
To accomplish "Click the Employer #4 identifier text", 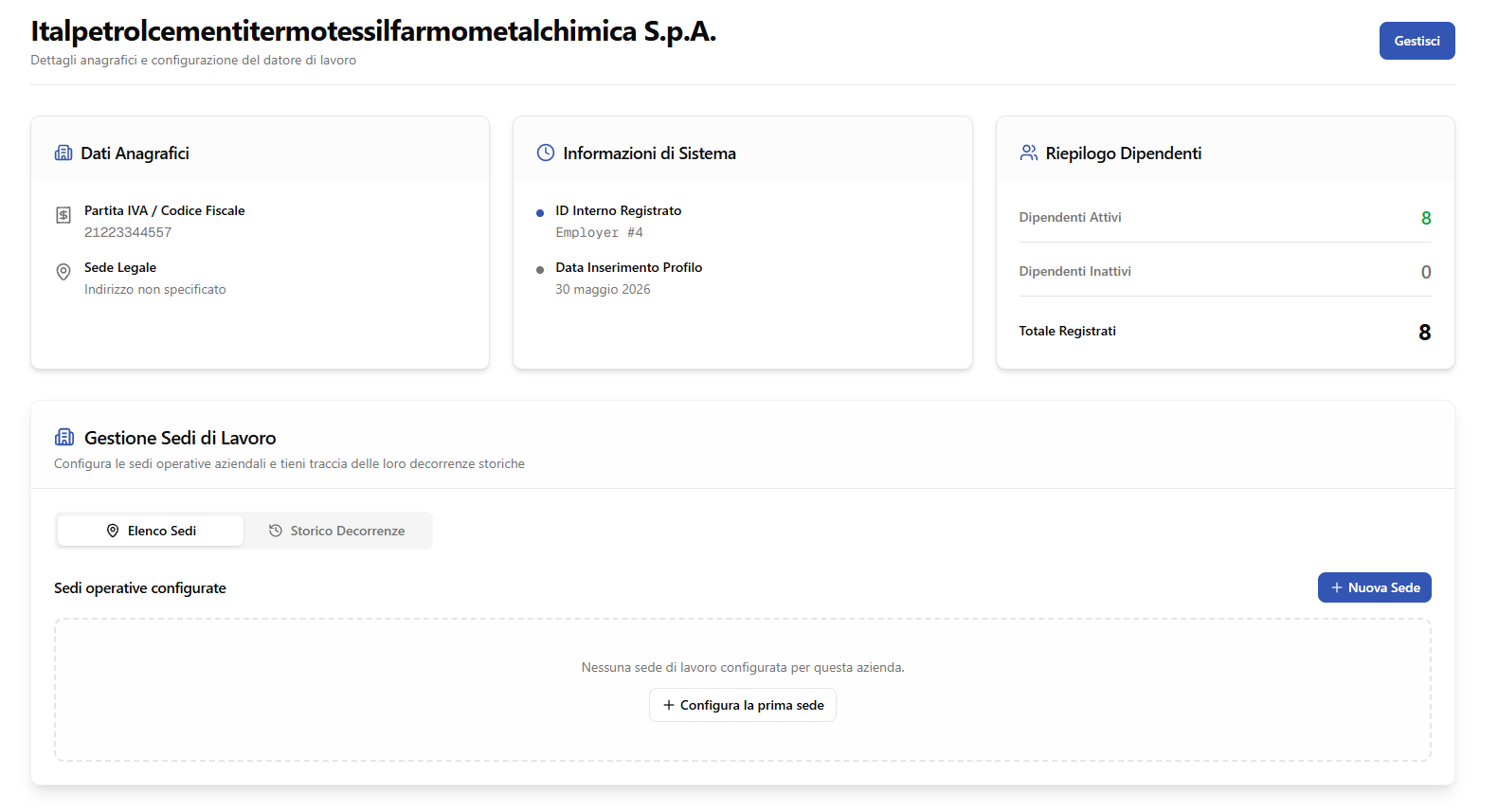I will tap(599, 232).
